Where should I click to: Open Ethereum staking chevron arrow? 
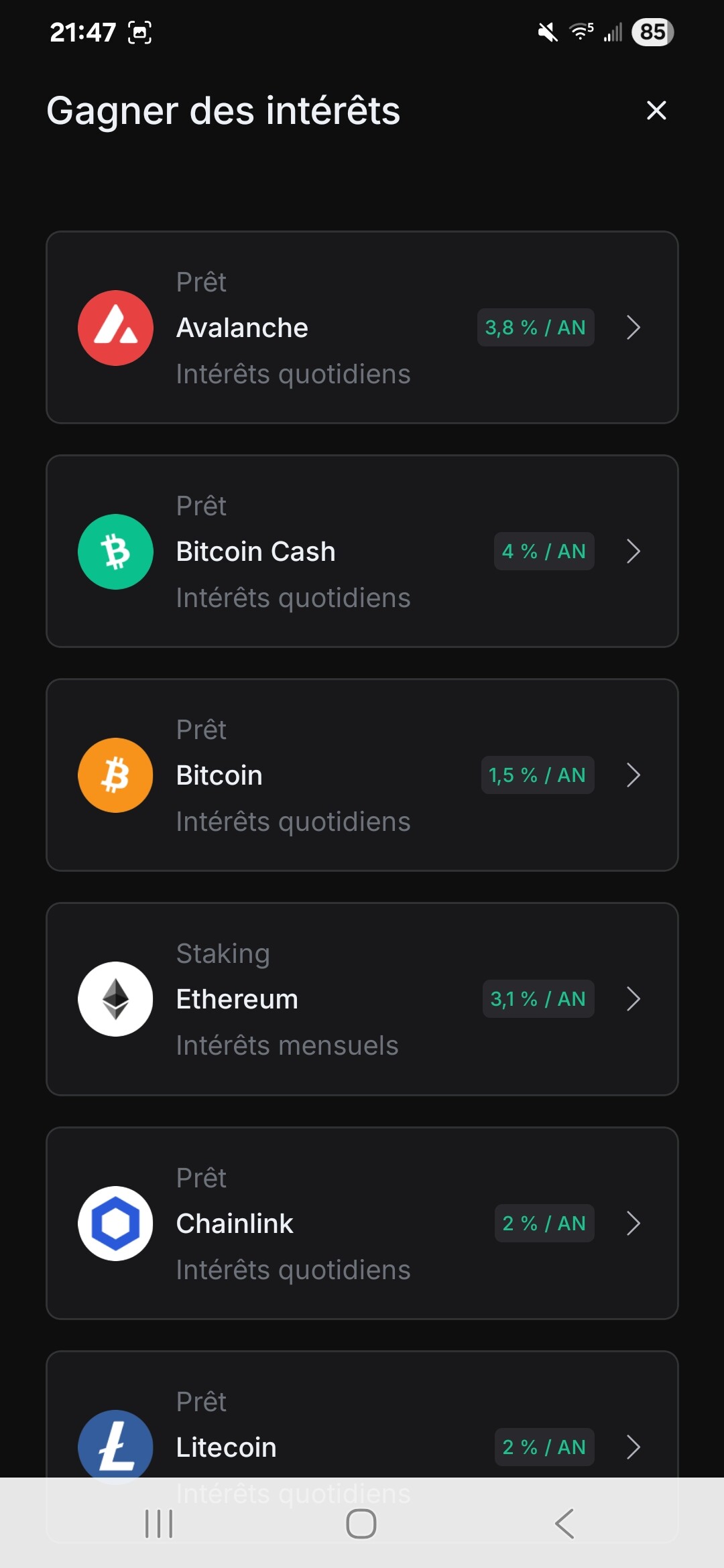(633, 999)
